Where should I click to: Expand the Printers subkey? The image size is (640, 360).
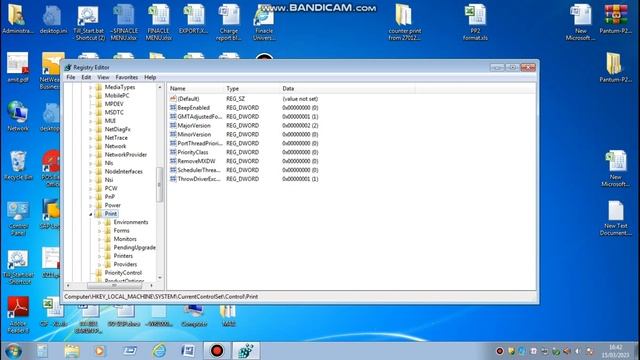[x=99, y=256]
